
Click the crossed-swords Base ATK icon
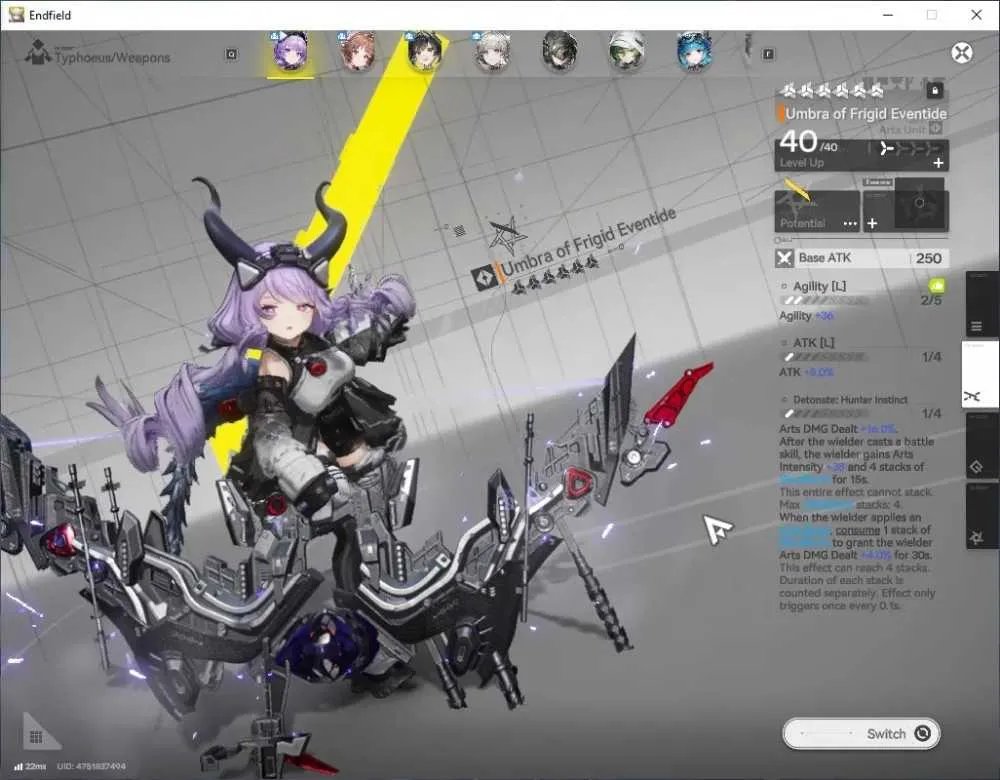[x=784, y=258]
